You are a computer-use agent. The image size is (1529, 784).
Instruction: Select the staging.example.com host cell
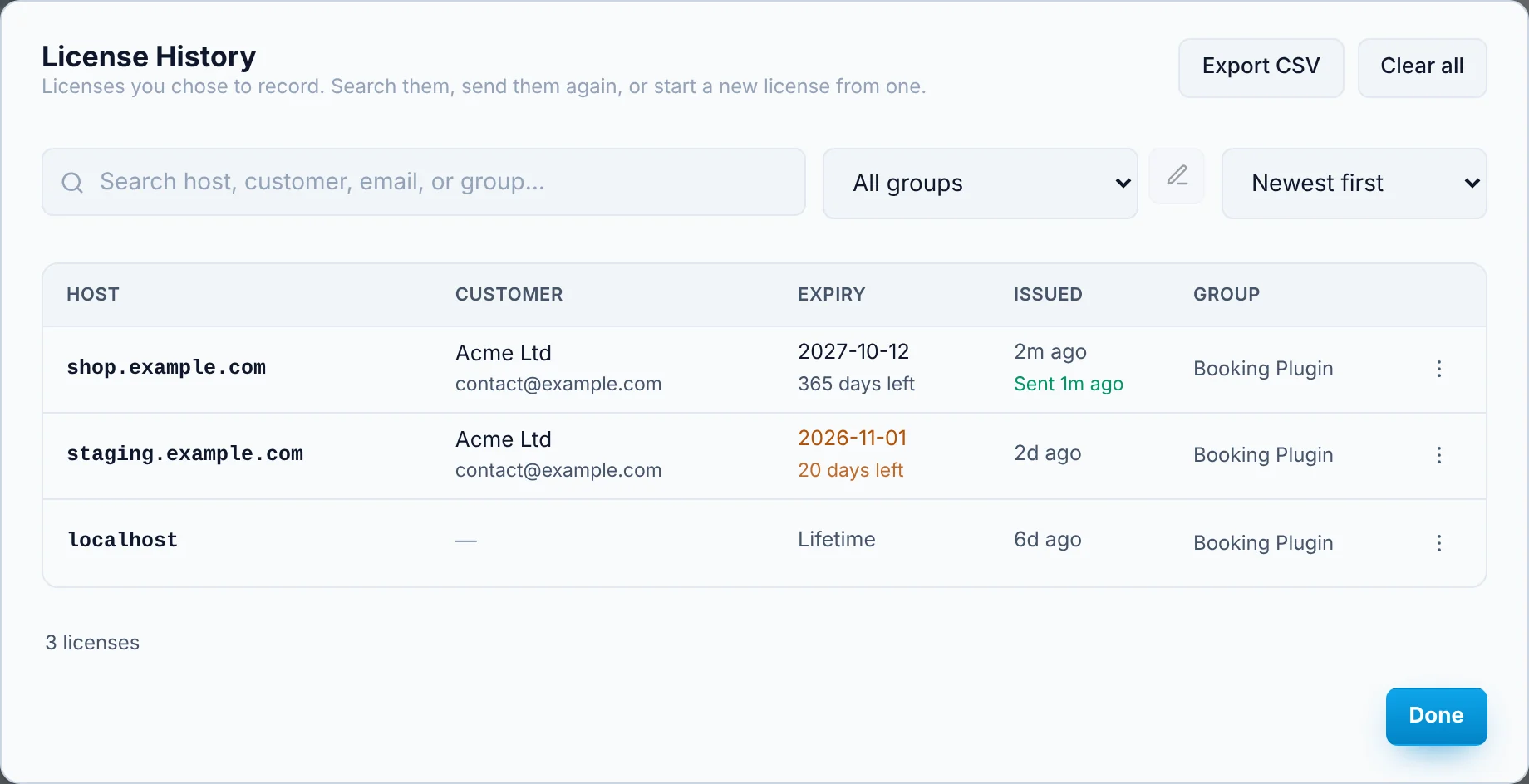coord(184,453)
